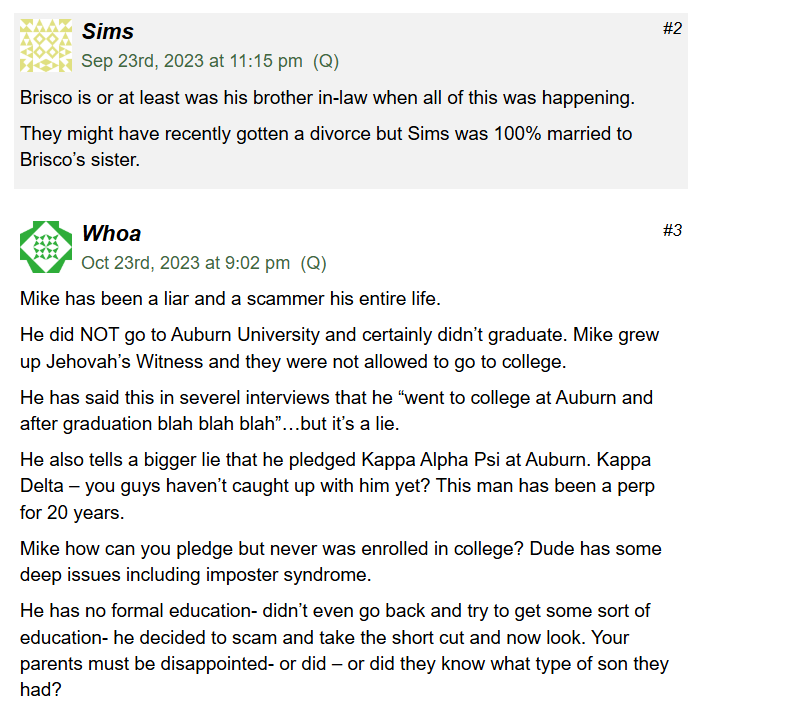Click the paragraph about a recent divorce
Screen dimensions: 812x716
pyautogui.click(x=326, y=147)
